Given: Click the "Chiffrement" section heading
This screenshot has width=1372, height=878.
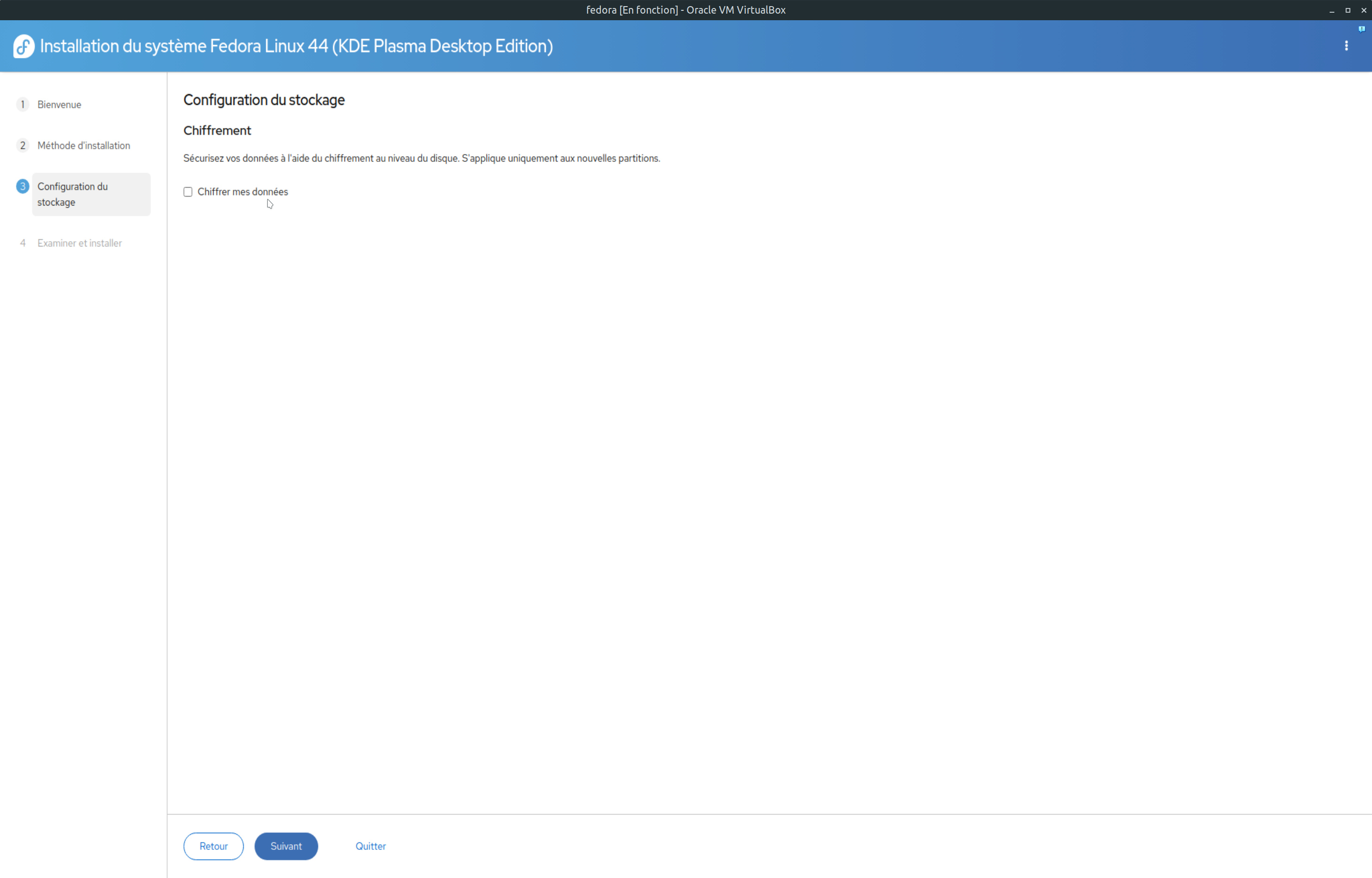Looking at the screenshot, I should point(217,131).
